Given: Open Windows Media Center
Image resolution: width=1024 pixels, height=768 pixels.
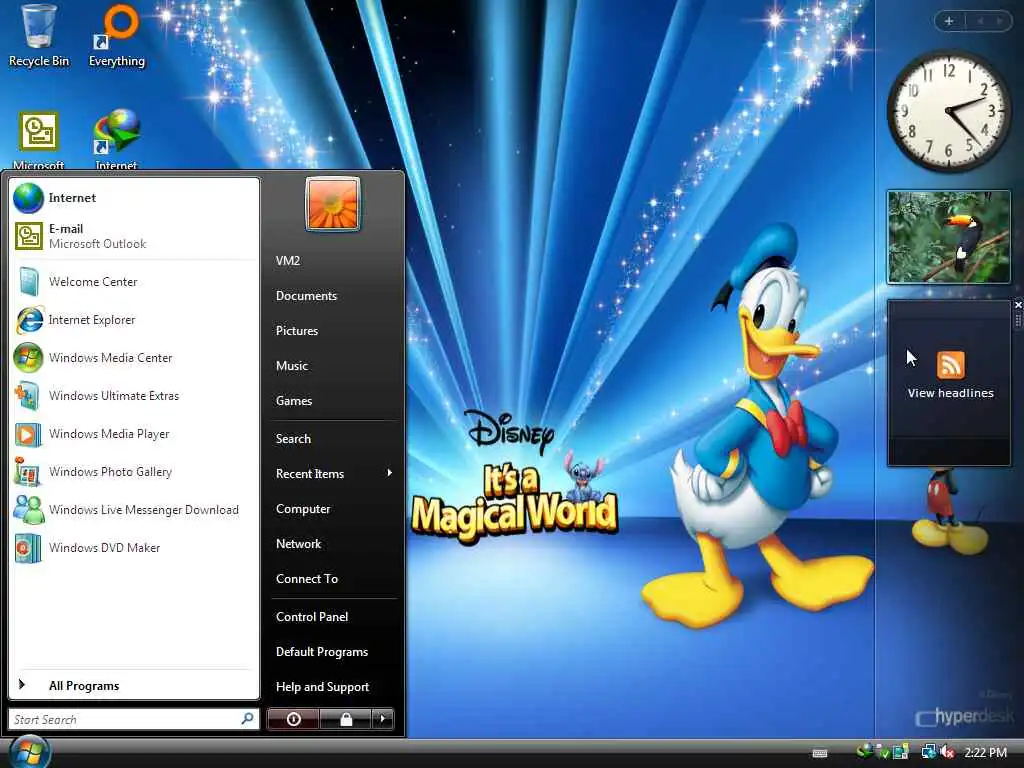Looking at the screenshot, I should (x=135, y=358).
